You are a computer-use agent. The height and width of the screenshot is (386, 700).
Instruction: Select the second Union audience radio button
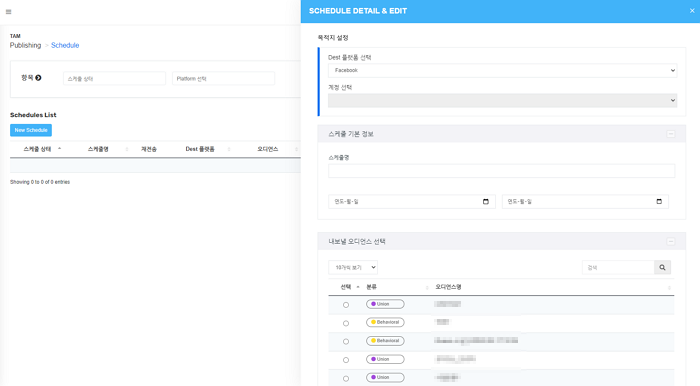tap(346, 360)
